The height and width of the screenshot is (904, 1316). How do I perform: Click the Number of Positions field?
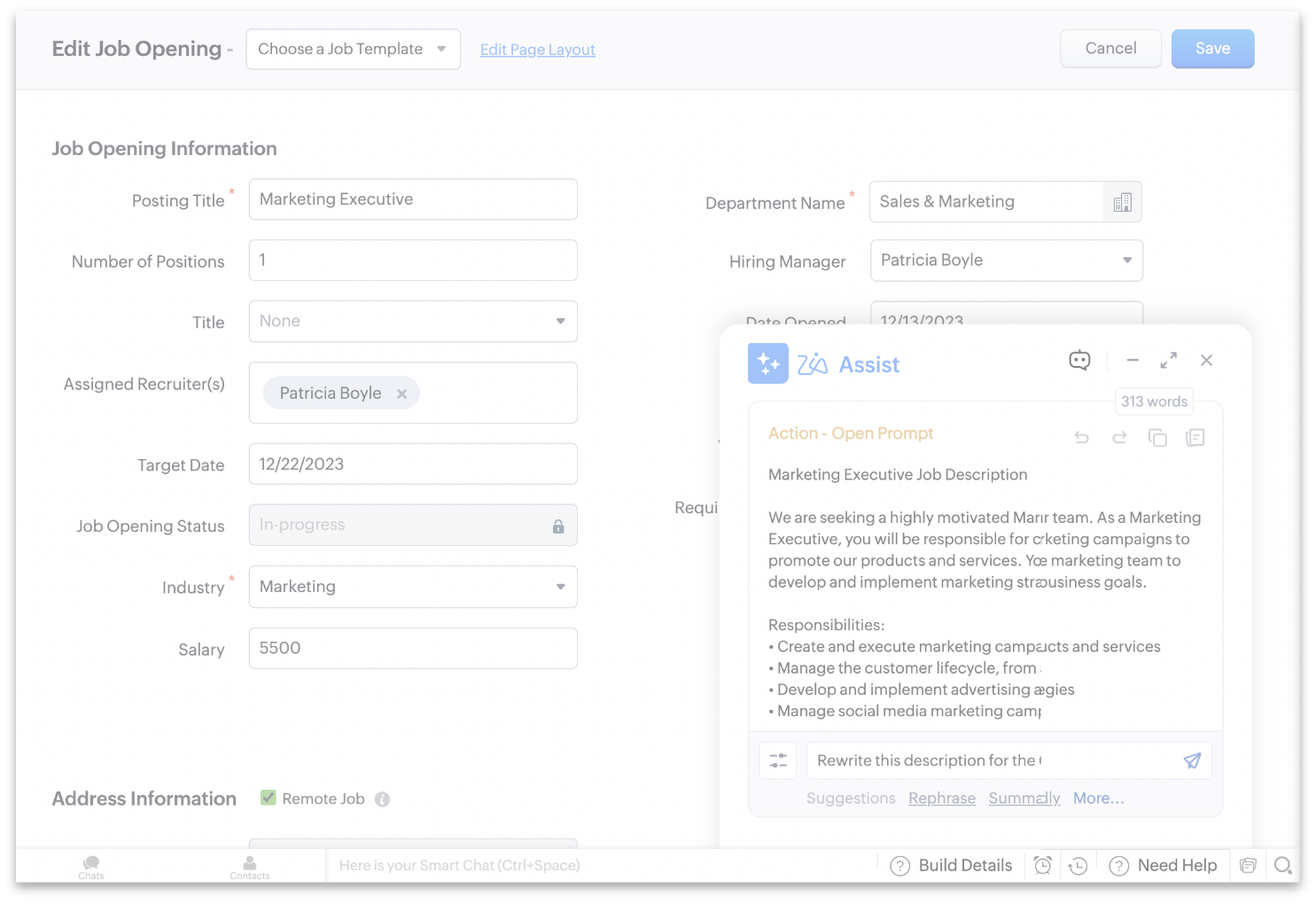click(413, 261)
